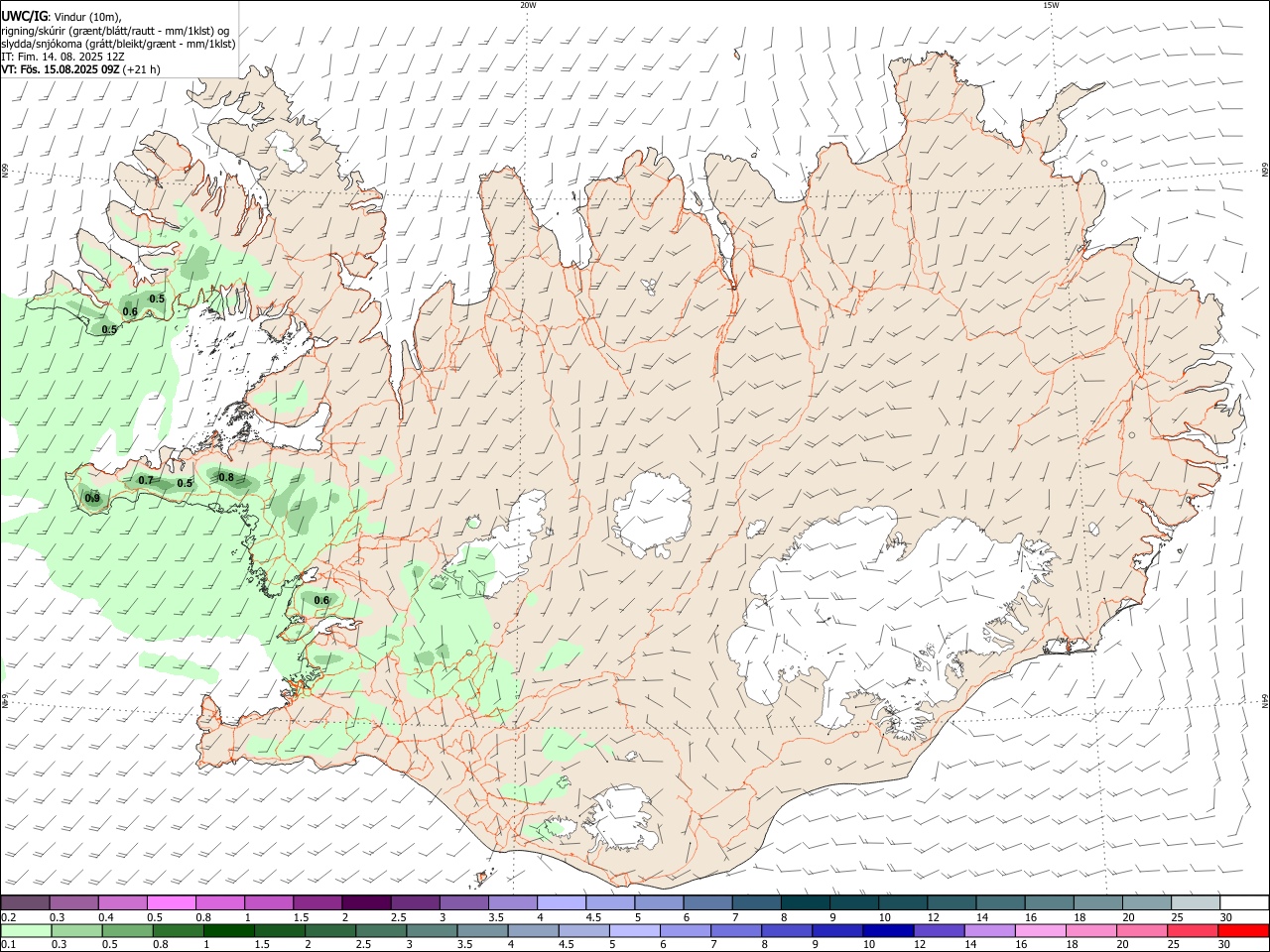The image size is (1270, 952).
Task: Select bottom-row violet swatch between 14 and 16
Action: pyautogui.click(x=989, y=930)
